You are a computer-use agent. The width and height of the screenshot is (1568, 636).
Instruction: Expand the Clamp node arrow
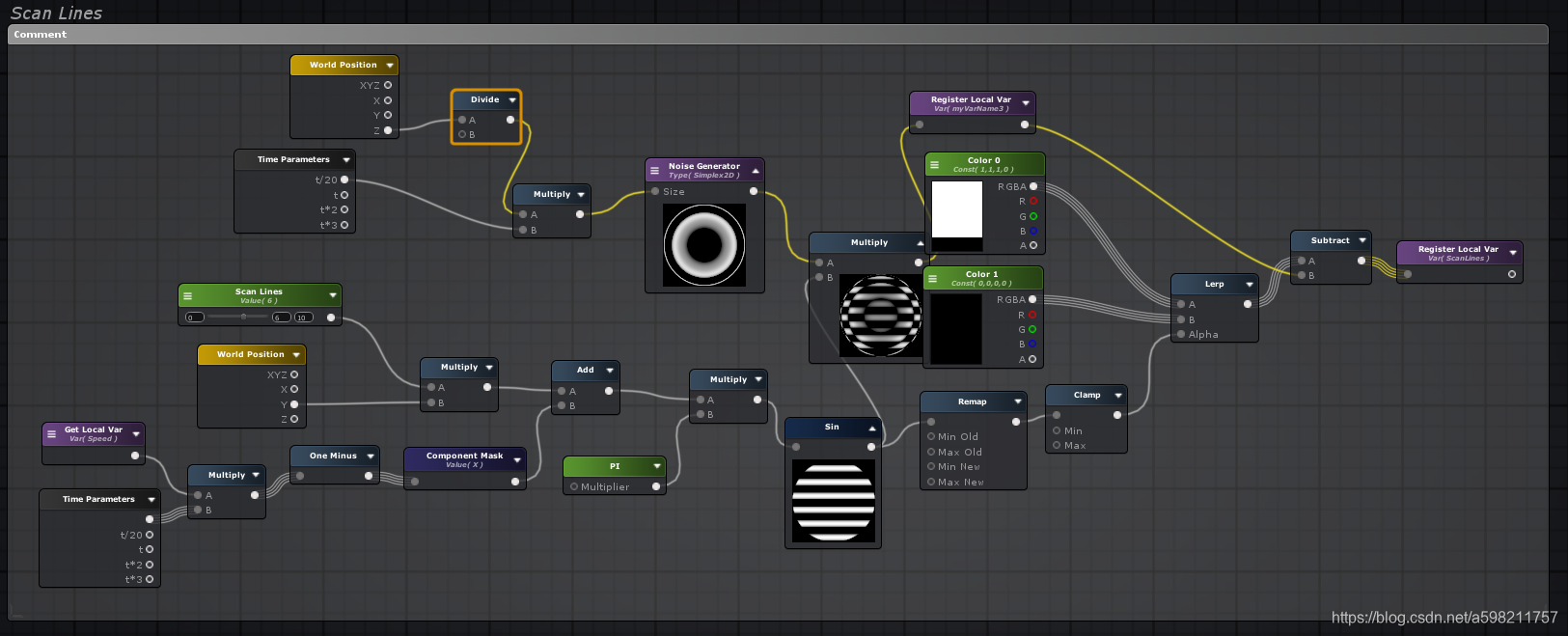(x=1118, y=395)
